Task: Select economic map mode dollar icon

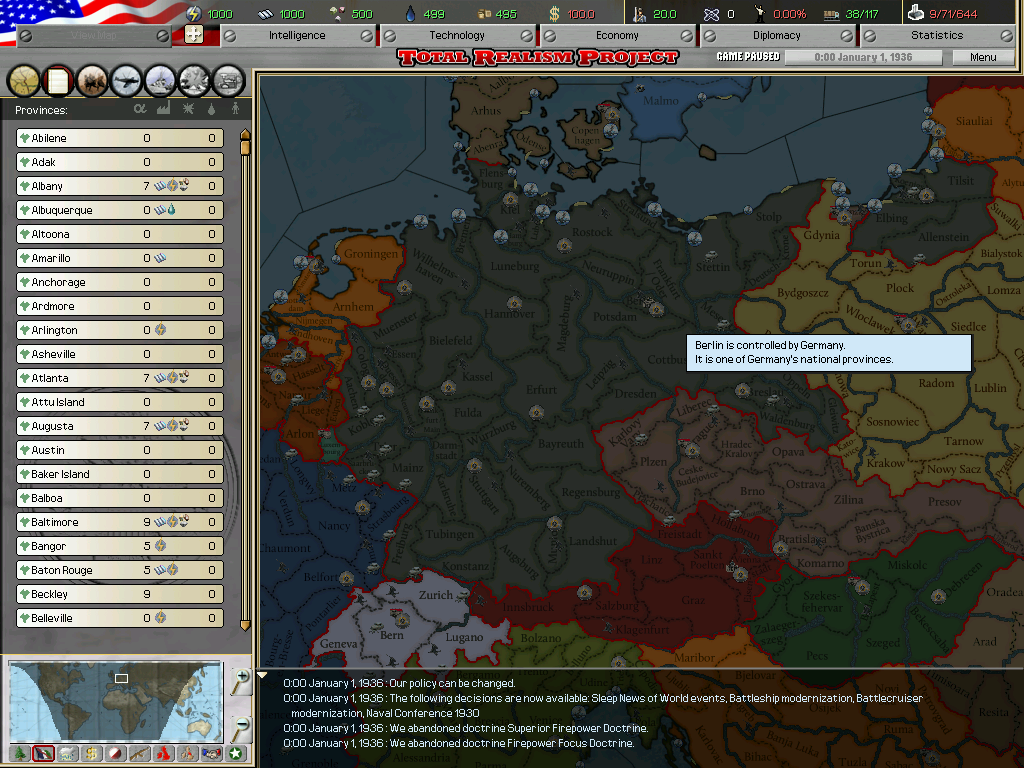Action: (91, 753)
